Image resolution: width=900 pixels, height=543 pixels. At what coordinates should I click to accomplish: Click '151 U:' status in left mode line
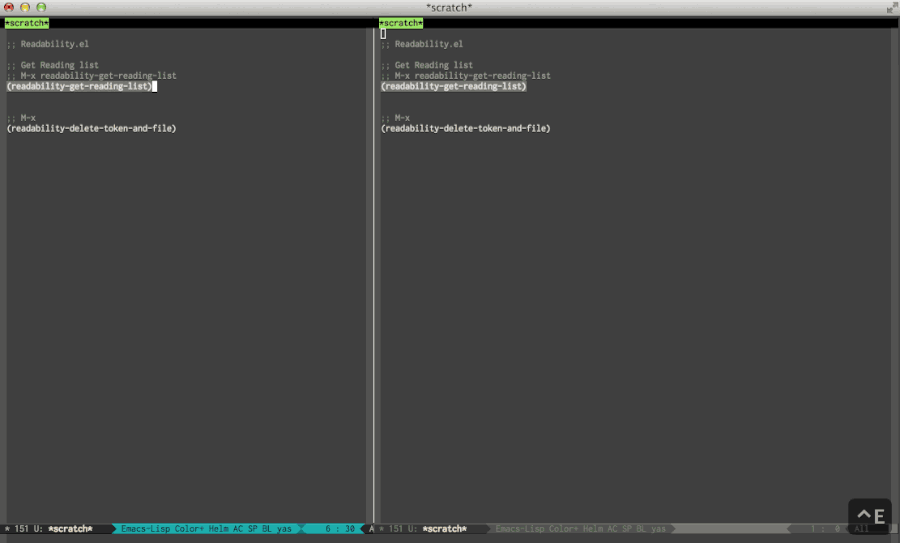click(29, 529)
